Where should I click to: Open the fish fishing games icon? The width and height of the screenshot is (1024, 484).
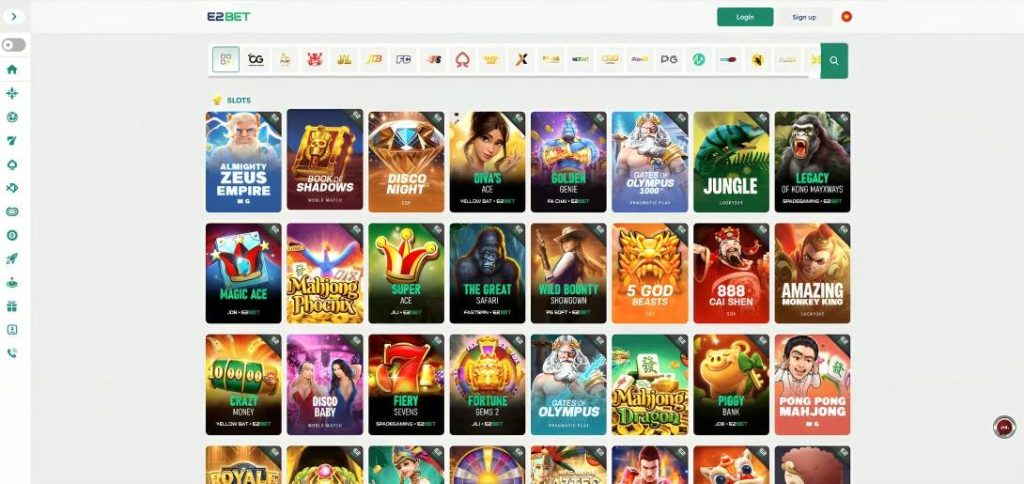click(x=12, y=188)
